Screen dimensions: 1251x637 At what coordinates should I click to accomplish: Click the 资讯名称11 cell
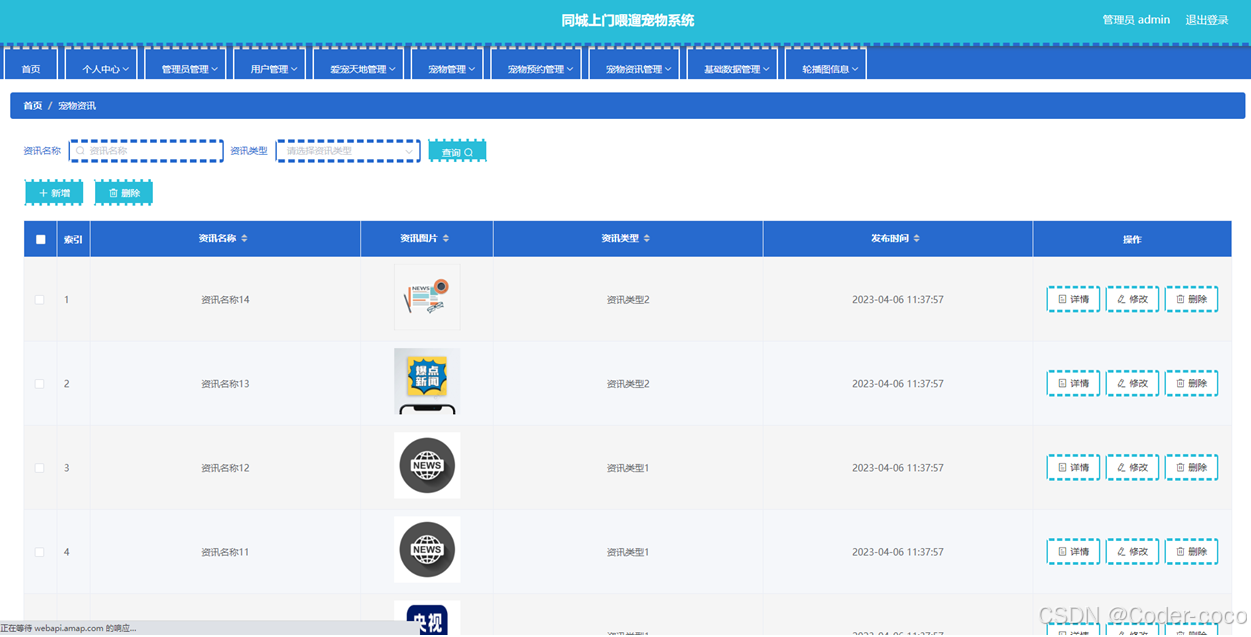point(225,552)
